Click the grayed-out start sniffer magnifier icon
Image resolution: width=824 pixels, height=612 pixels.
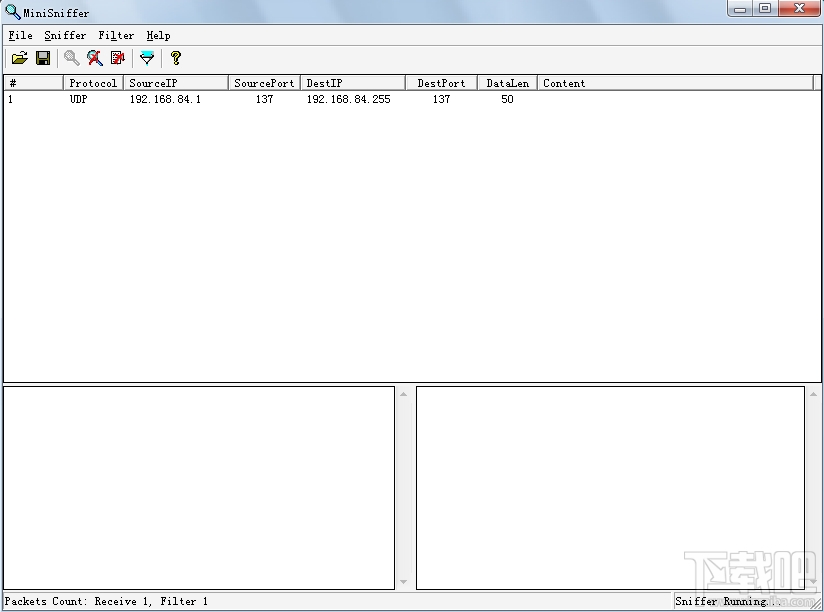(x=71, y=58)
